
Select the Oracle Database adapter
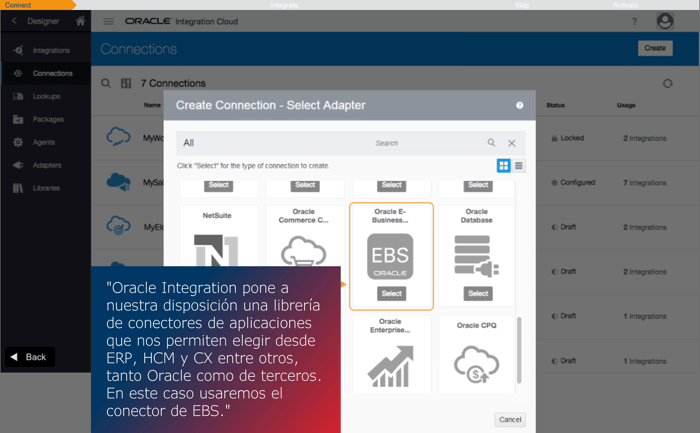coord(478,294)
